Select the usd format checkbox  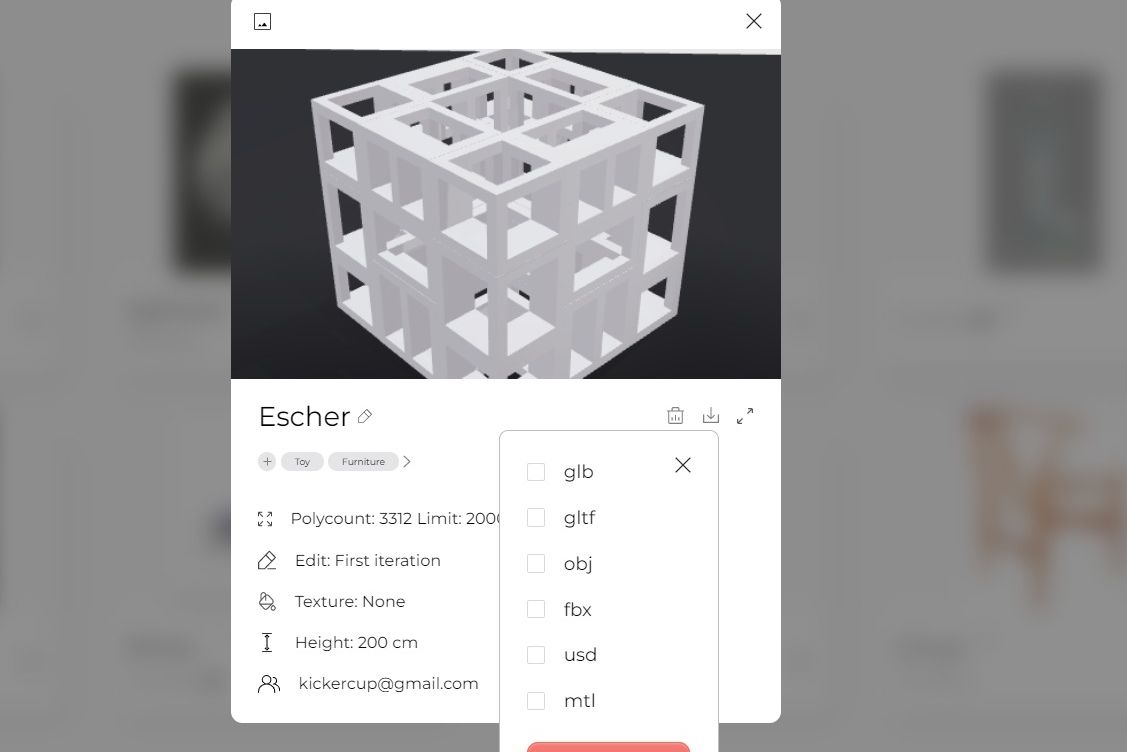(535, 655)
